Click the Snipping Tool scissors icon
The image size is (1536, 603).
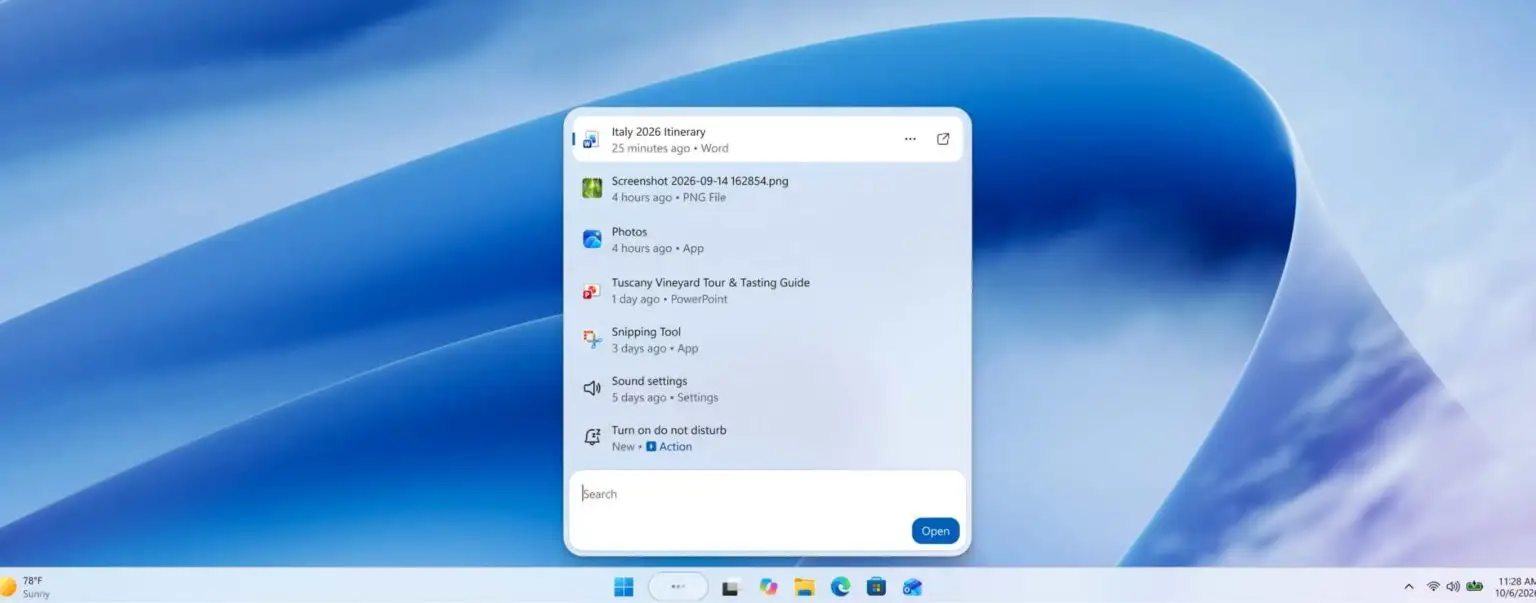[592, 340]
